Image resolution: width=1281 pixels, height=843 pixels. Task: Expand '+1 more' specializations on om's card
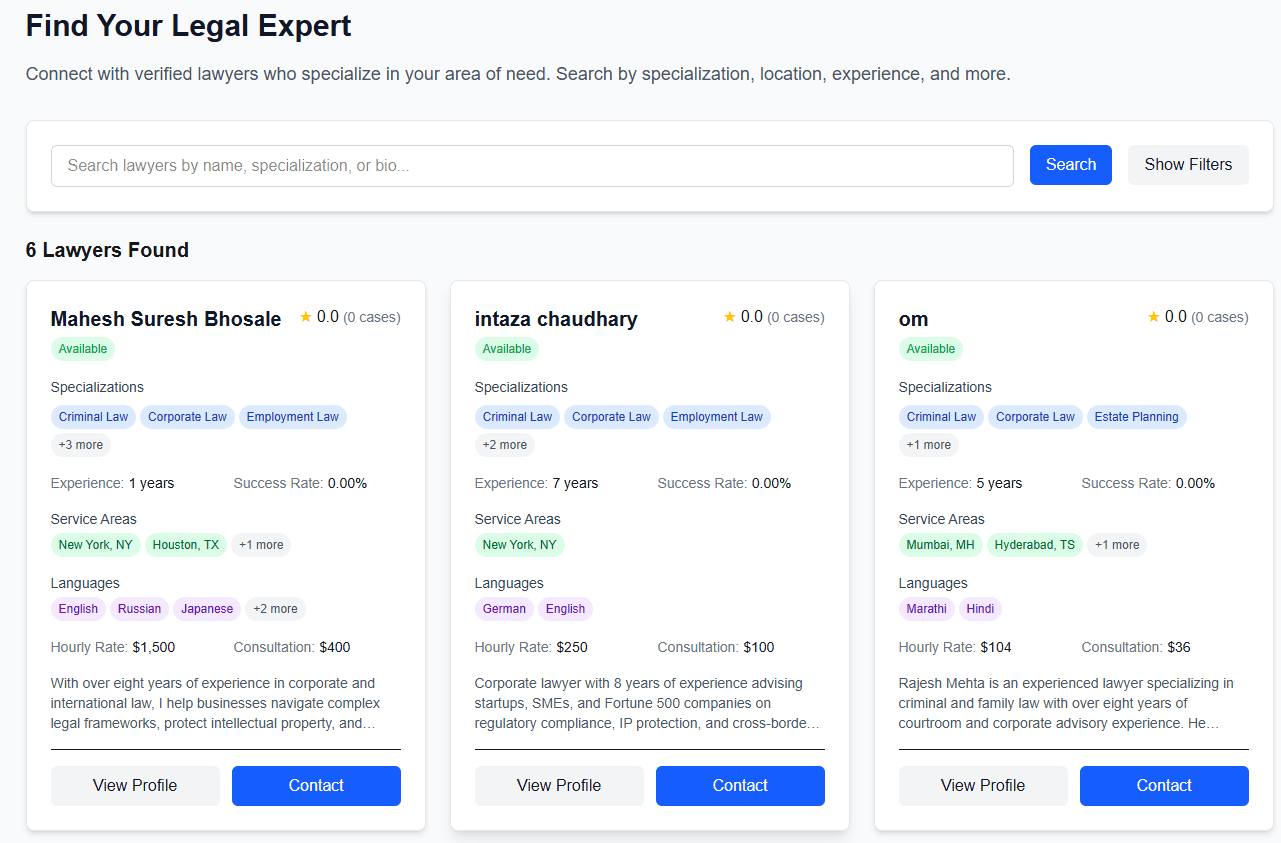coord(928,445)
